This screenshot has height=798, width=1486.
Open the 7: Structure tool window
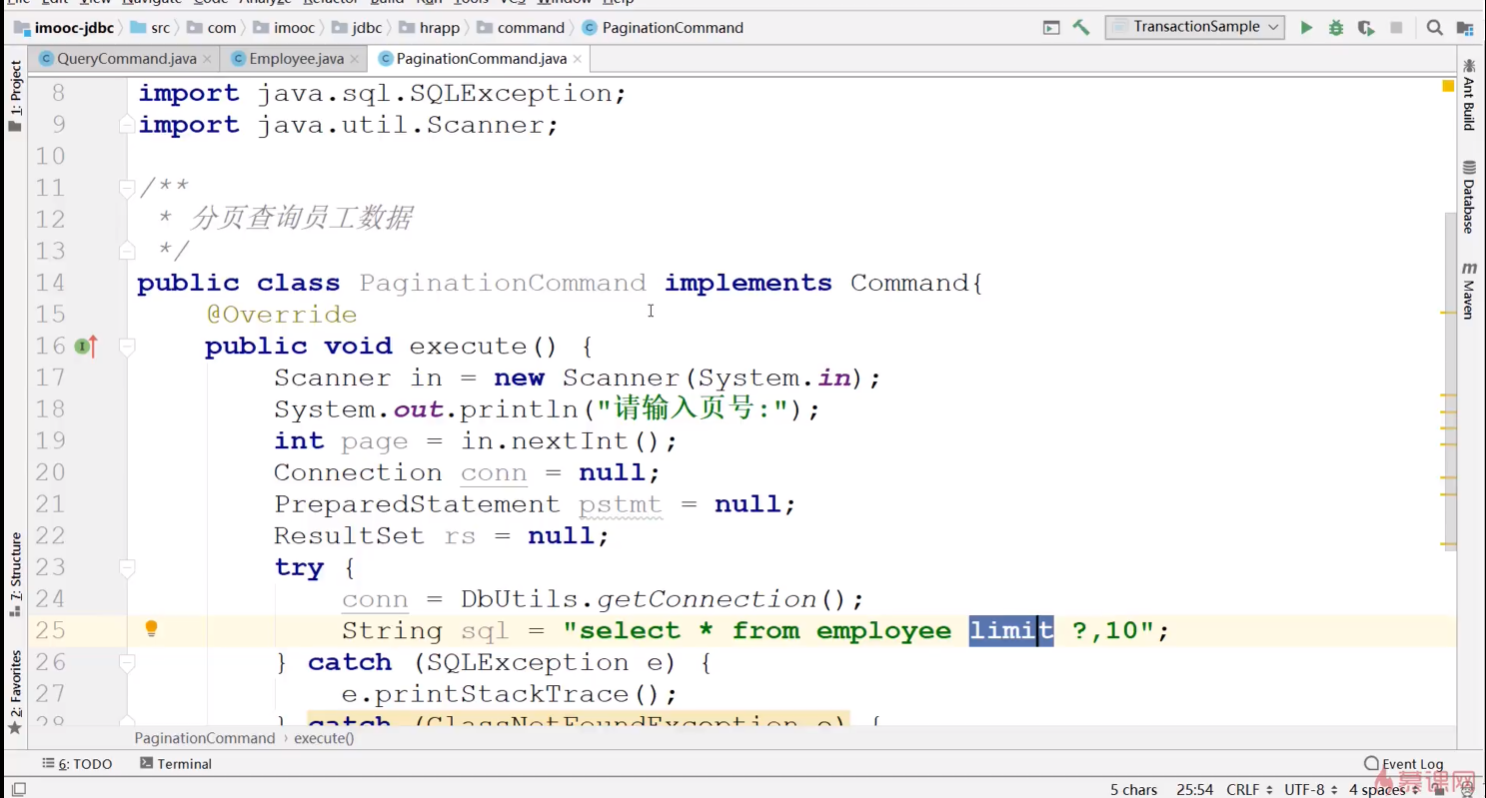click(15, 574)
